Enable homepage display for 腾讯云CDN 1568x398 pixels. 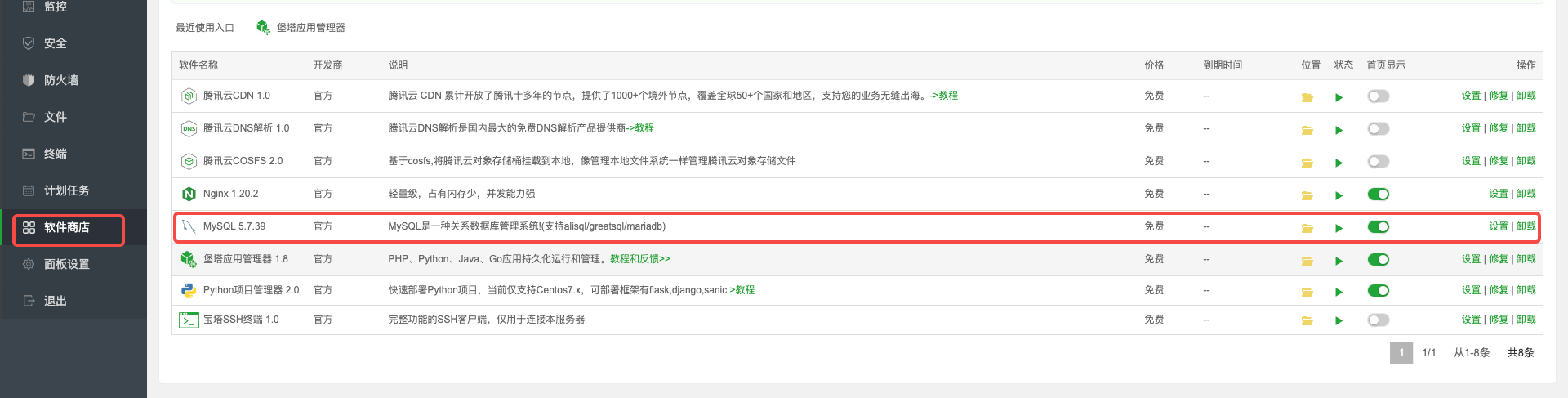pos(1379,96)
